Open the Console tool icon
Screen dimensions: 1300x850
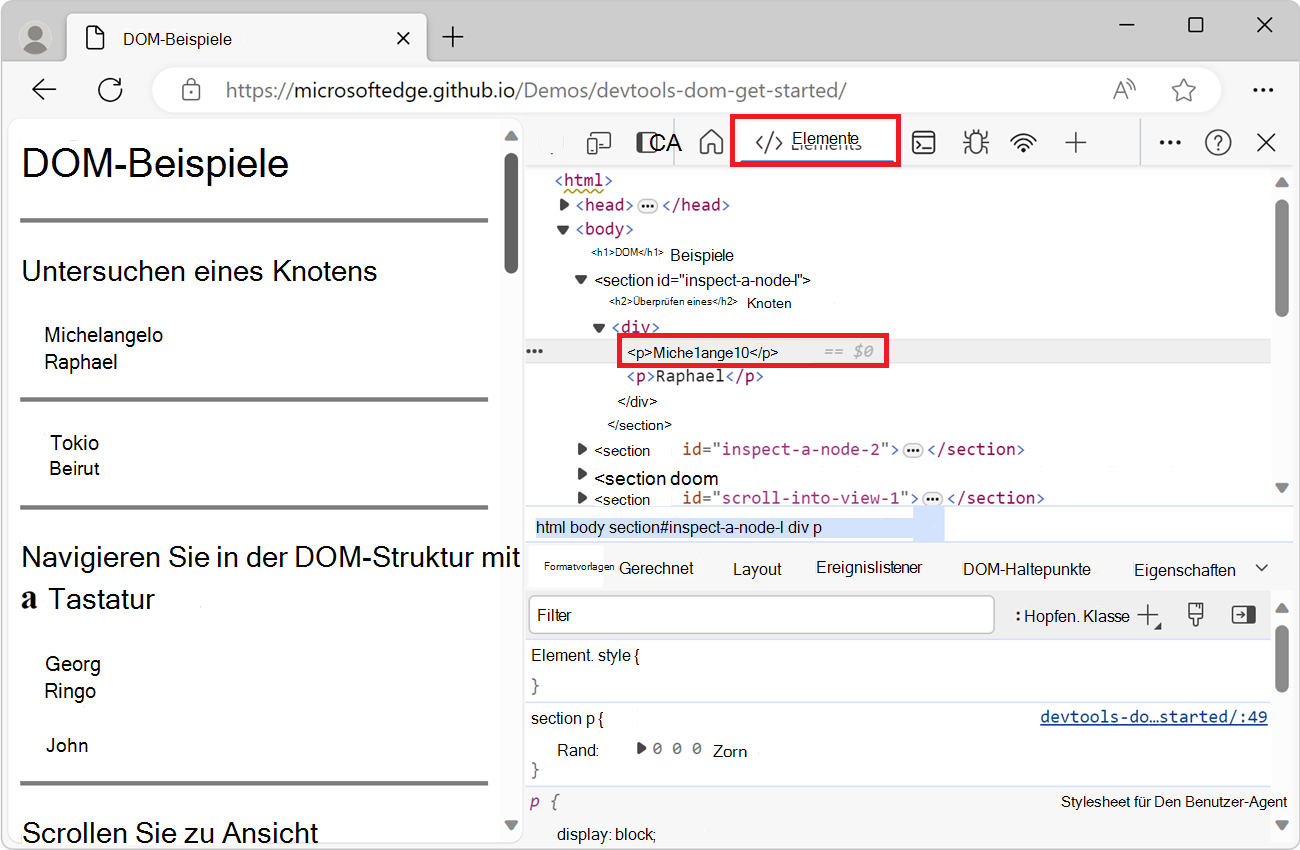[924, 143]
